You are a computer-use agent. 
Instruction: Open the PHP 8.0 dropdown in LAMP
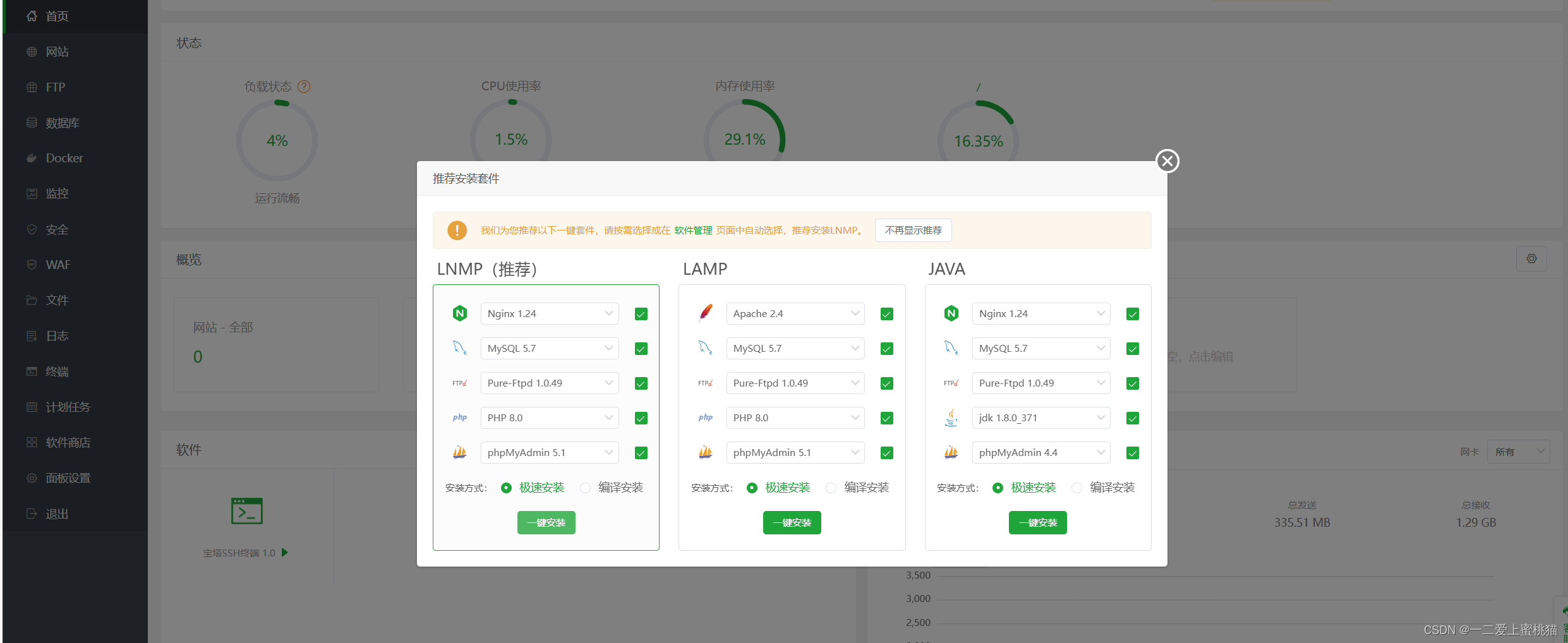click(x=795, y=418)
